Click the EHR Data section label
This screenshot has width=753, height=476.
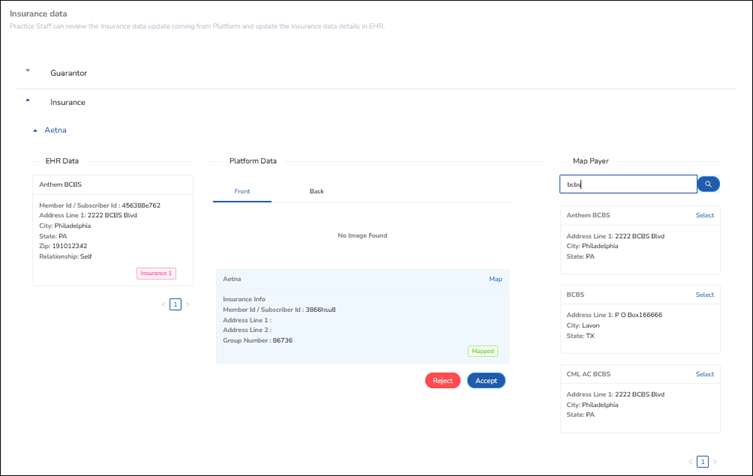(62, 161)
